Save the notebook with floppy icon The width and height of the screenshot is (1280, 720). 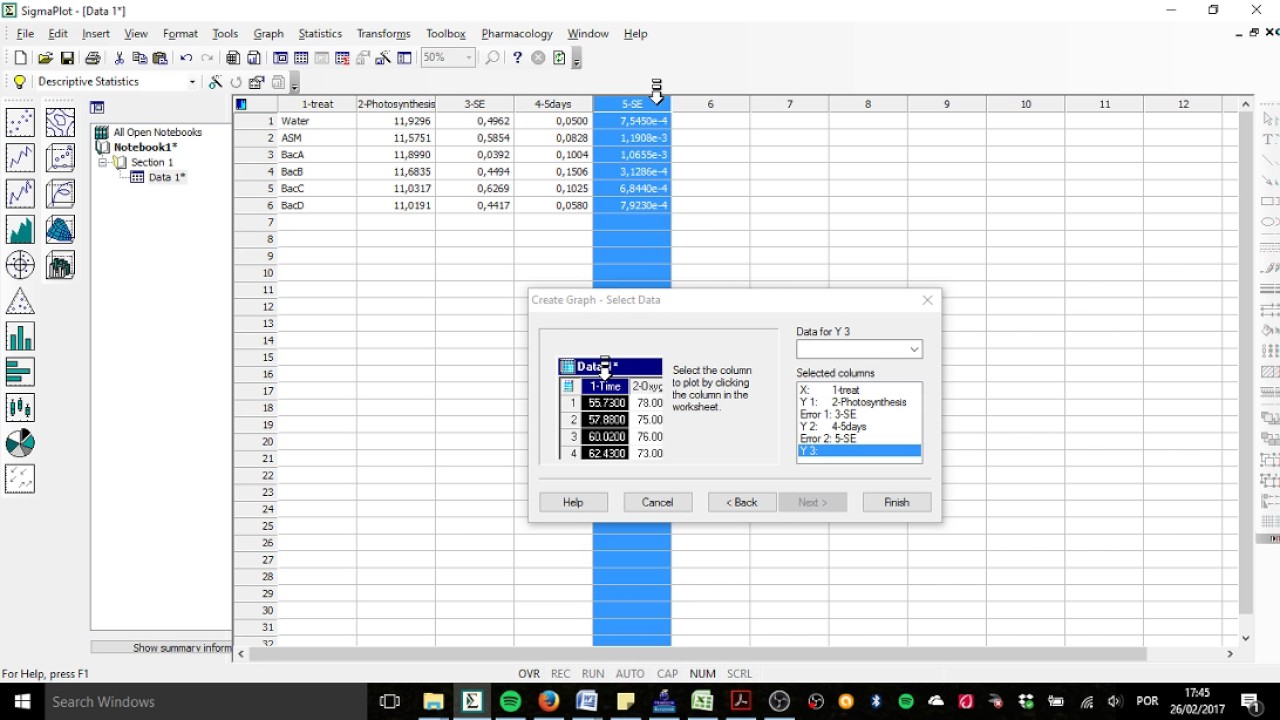point(67,58)
